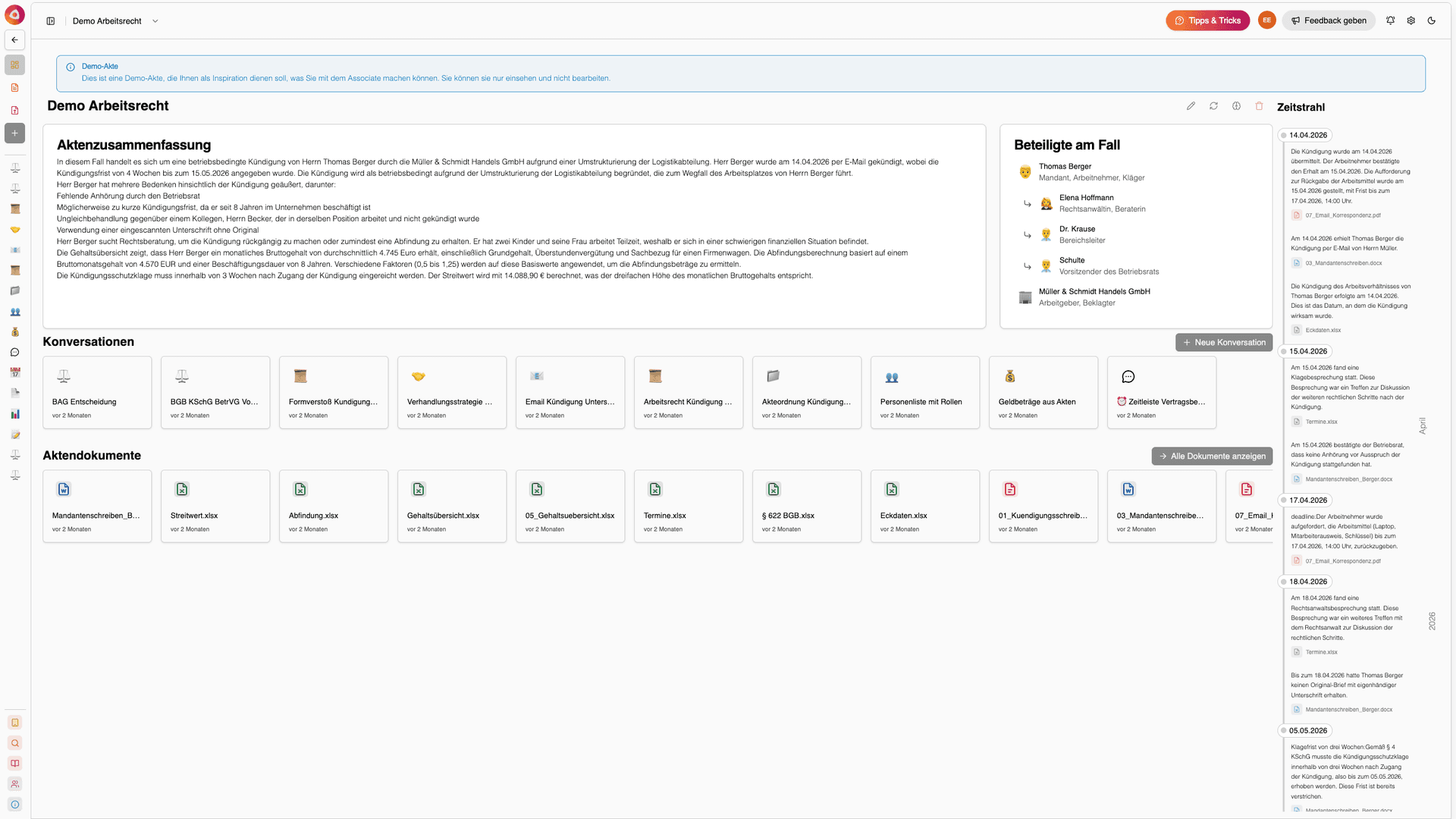Open 05_Gehaltsuebersicht.xlsx document
The width and height of the screenshot is (1456, 819).
click(570, 507)
